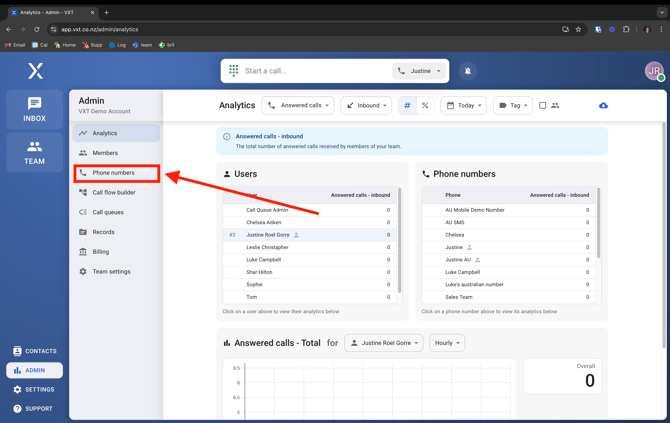The width and height of the screenshot is (670, 423).
Task: Open the Inbox from the left sidebar
Action: [34, 109]
